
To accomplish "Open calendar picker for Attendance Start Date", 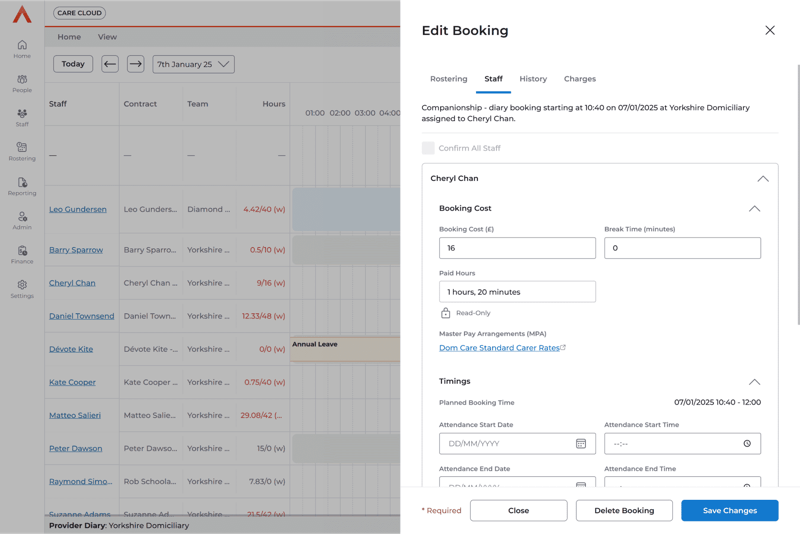I will pyautogui.click(x=581, y=444).
